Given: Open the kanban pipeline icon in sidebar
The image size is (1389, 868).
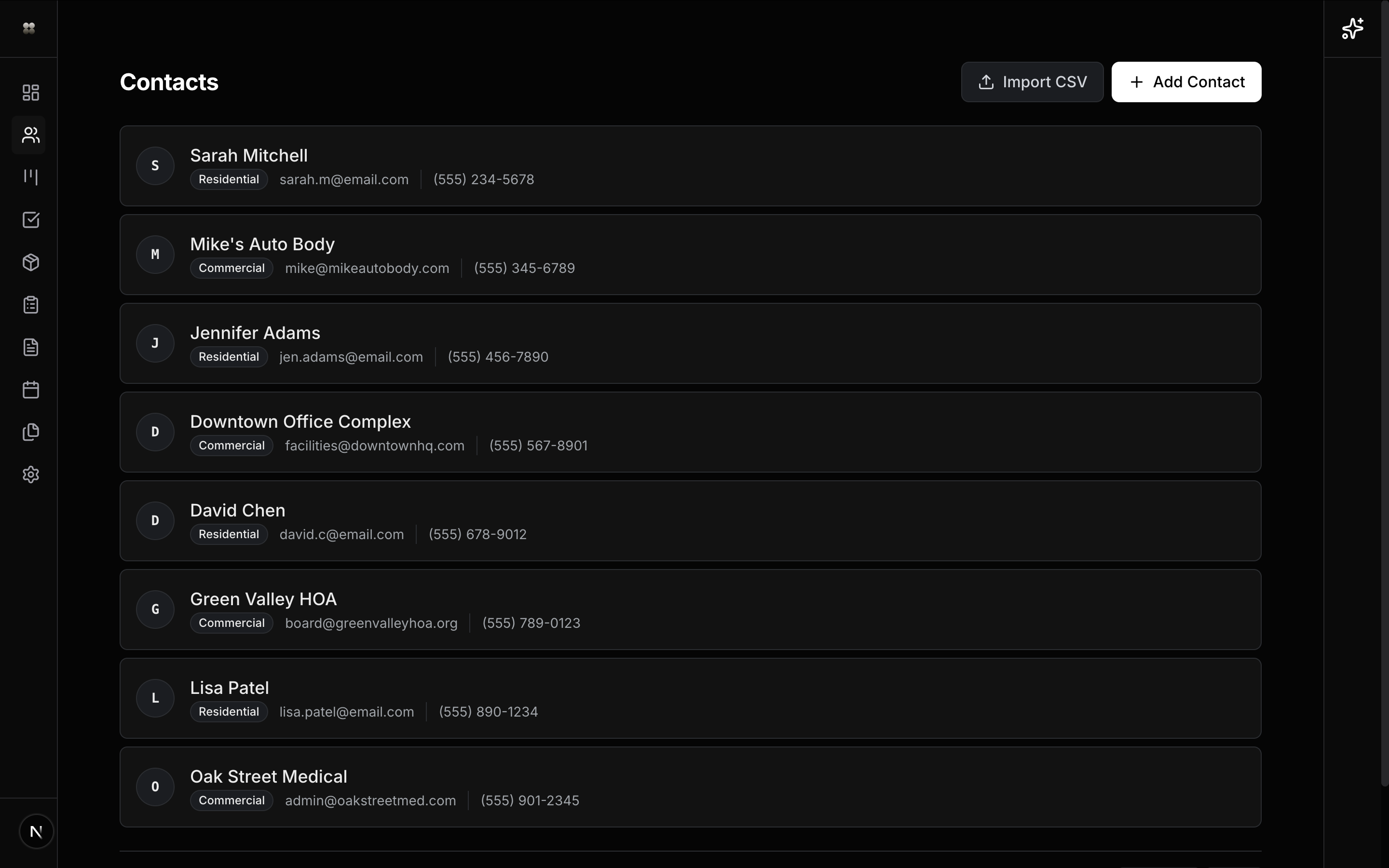Looking at the screenshot, I should 30,177.
